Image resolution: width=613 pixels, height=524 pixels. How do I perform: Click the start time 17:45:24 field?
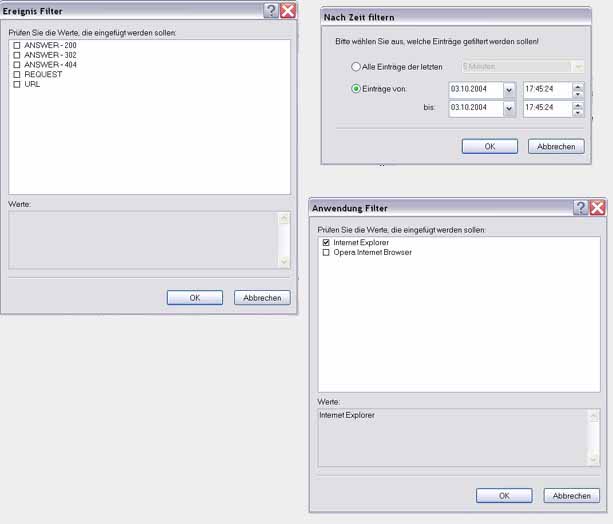coord(546,89)
